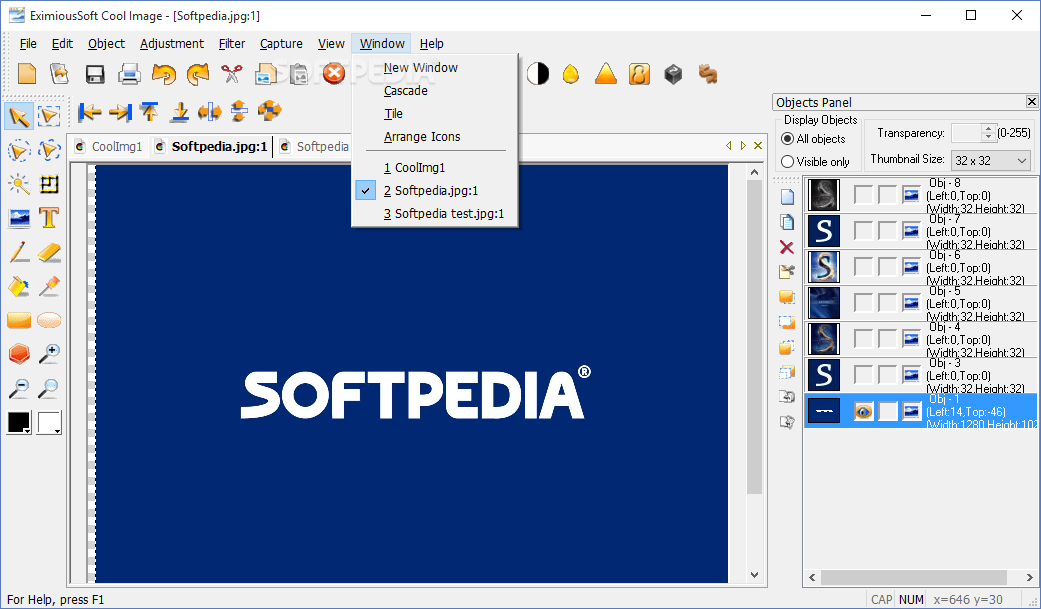Select the ellipse shape tool
Screen dimensions: 1041x609
click(49, 321)
